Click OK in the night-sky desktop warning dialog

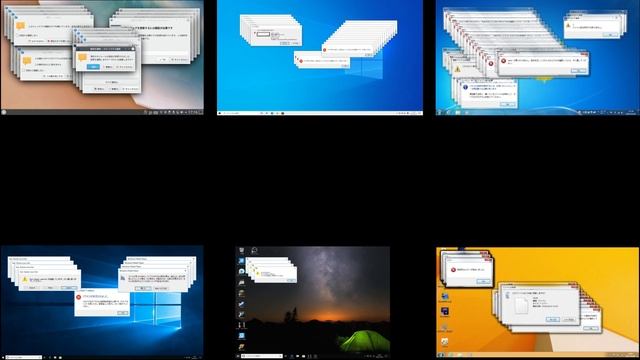click(x=291, y=280)
